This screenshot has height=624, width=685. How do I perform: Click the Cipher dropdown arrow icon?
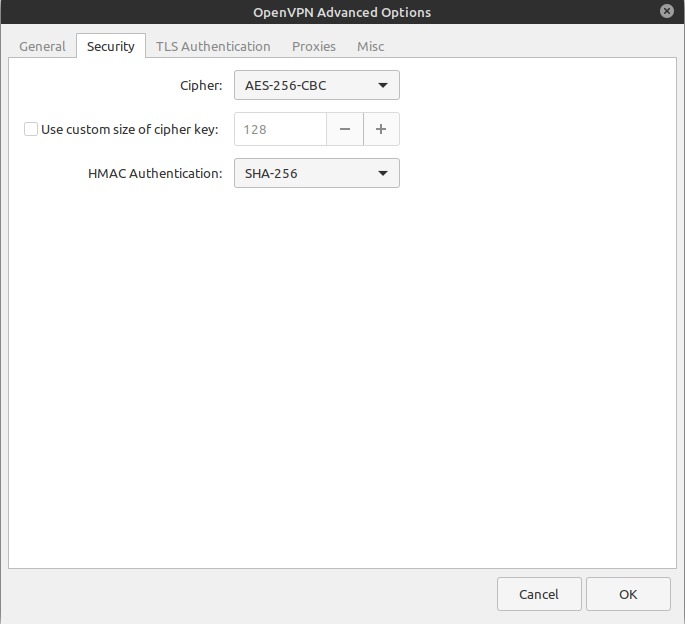click(383, 86)
